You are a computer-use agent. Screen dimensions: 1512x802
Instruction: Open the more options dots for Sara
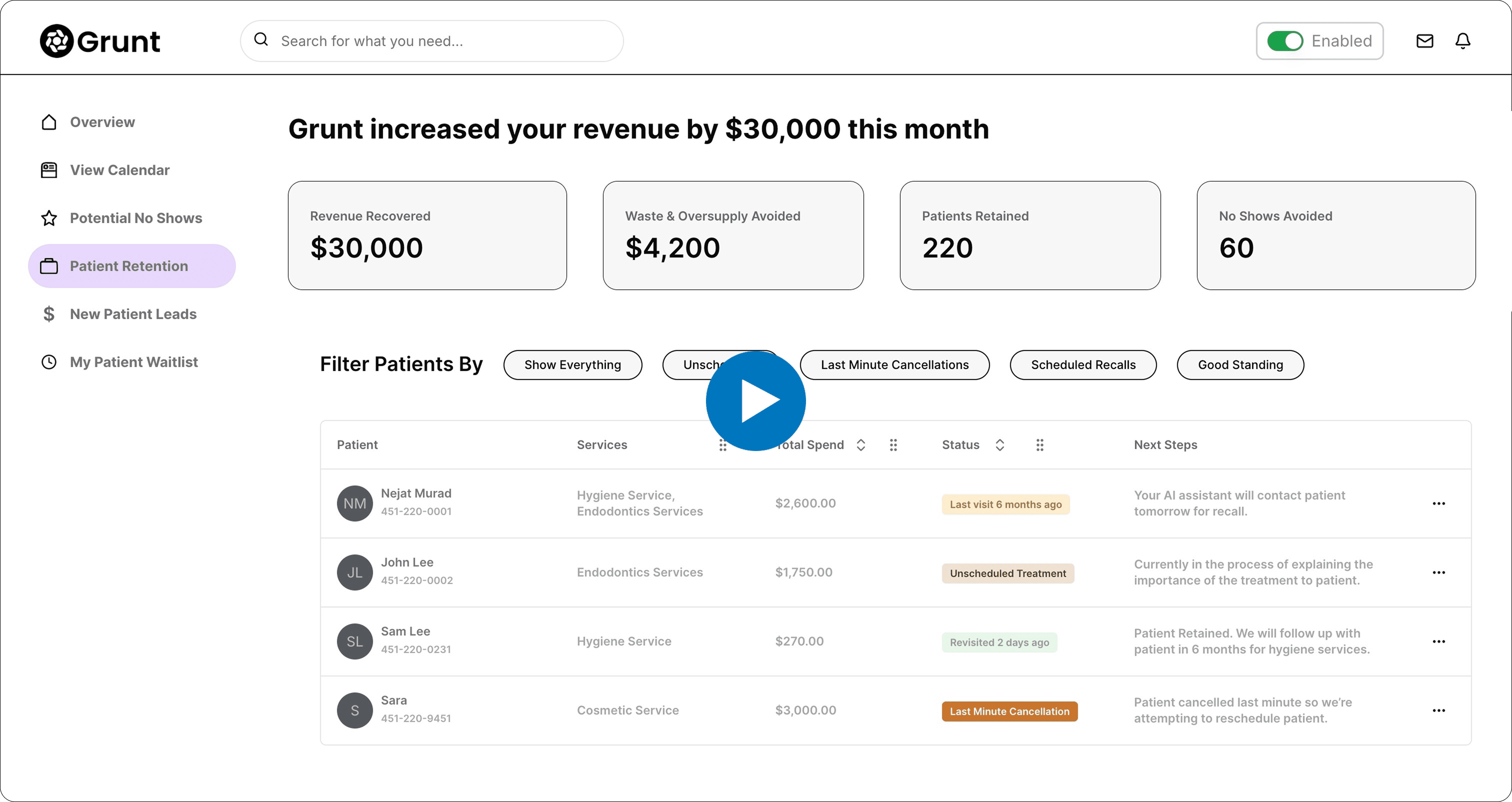(x=1439, y=711)
